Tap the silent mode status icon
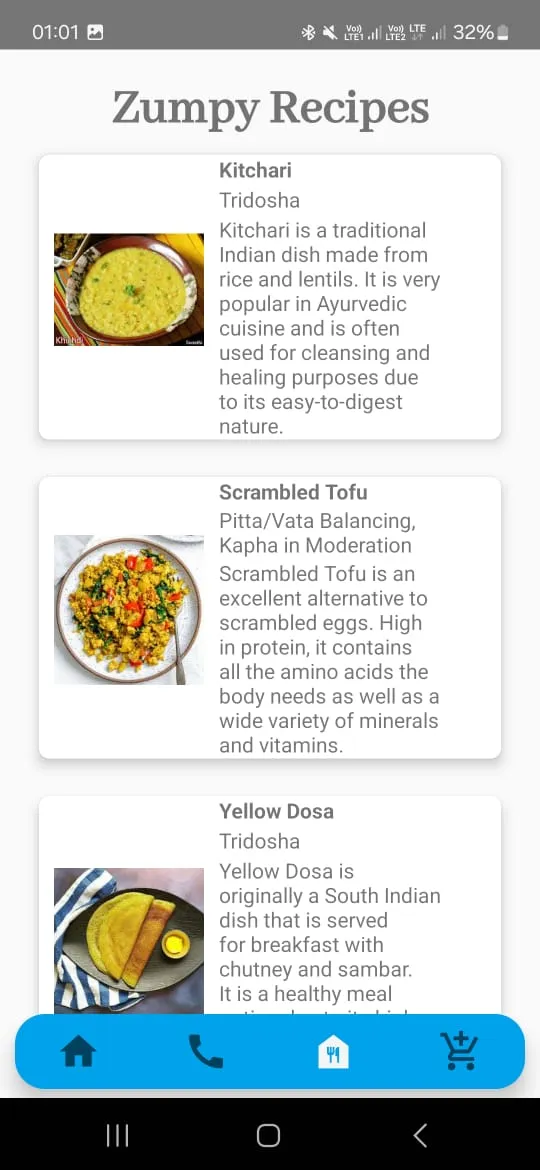Viewport: 540px width, 1170px height. (330, 32)
